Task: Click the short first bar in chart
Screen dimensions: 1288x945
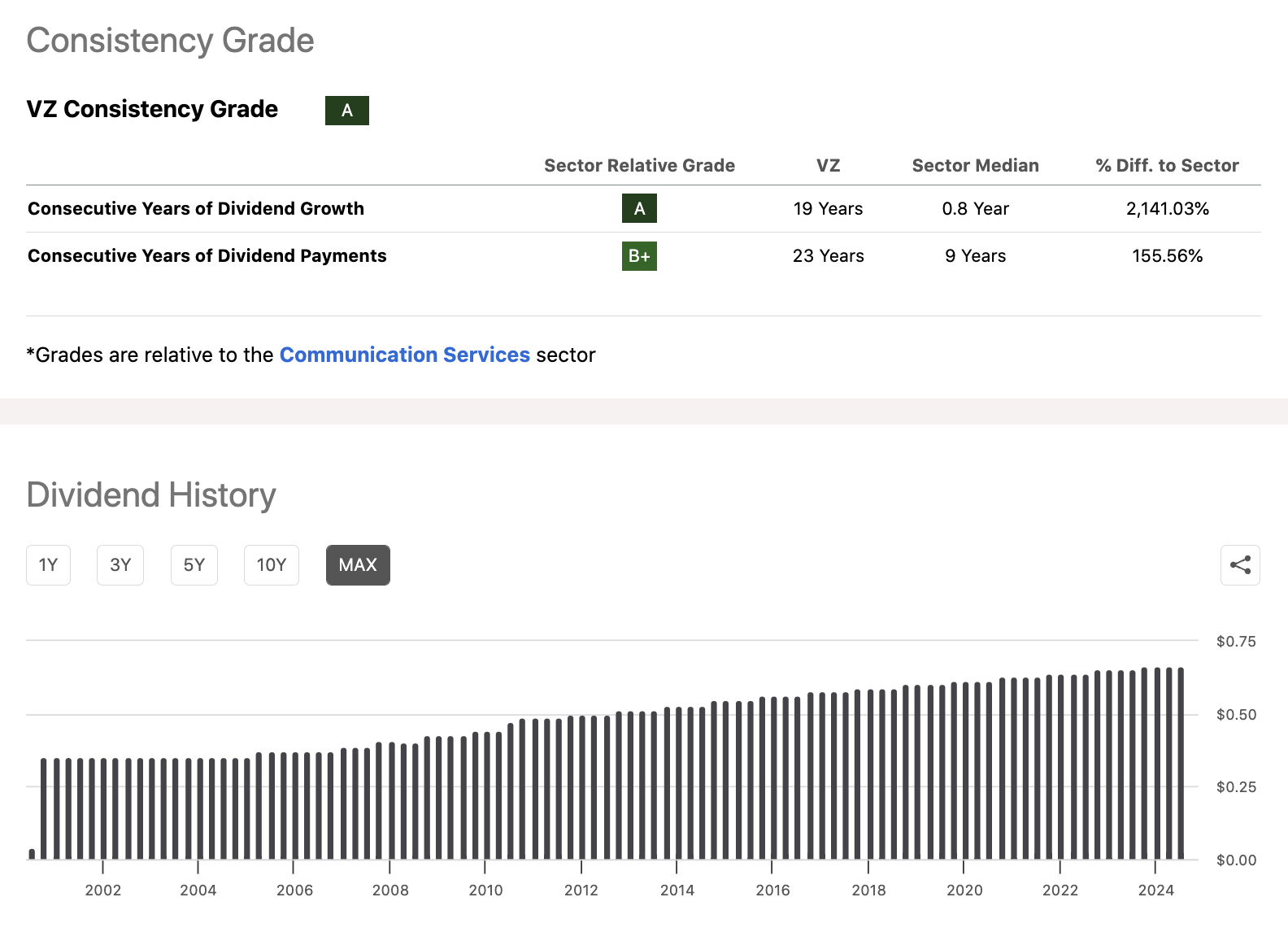Action: [32, 854]
